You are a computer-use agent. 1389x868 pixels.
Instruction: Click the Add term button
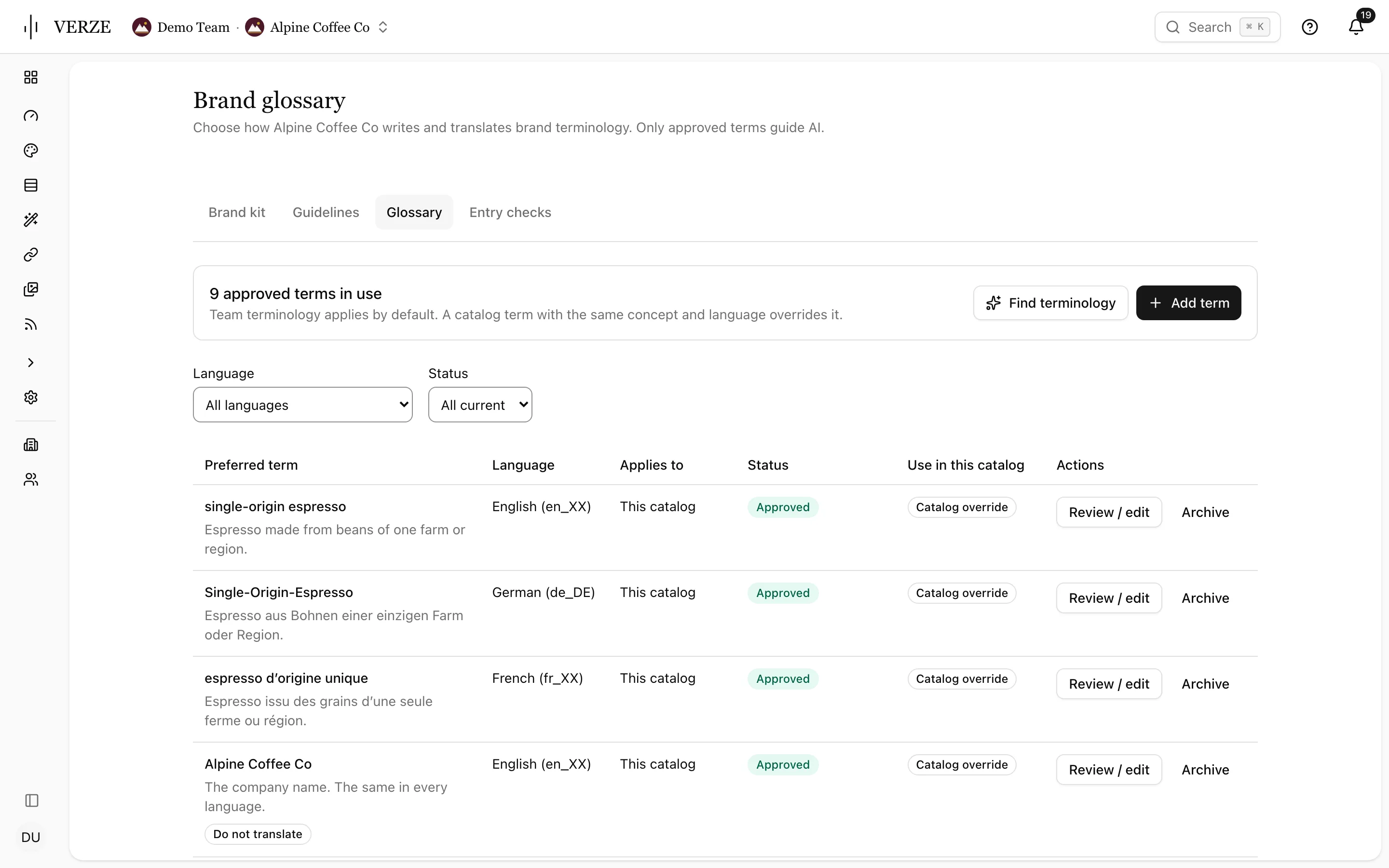1188,302
